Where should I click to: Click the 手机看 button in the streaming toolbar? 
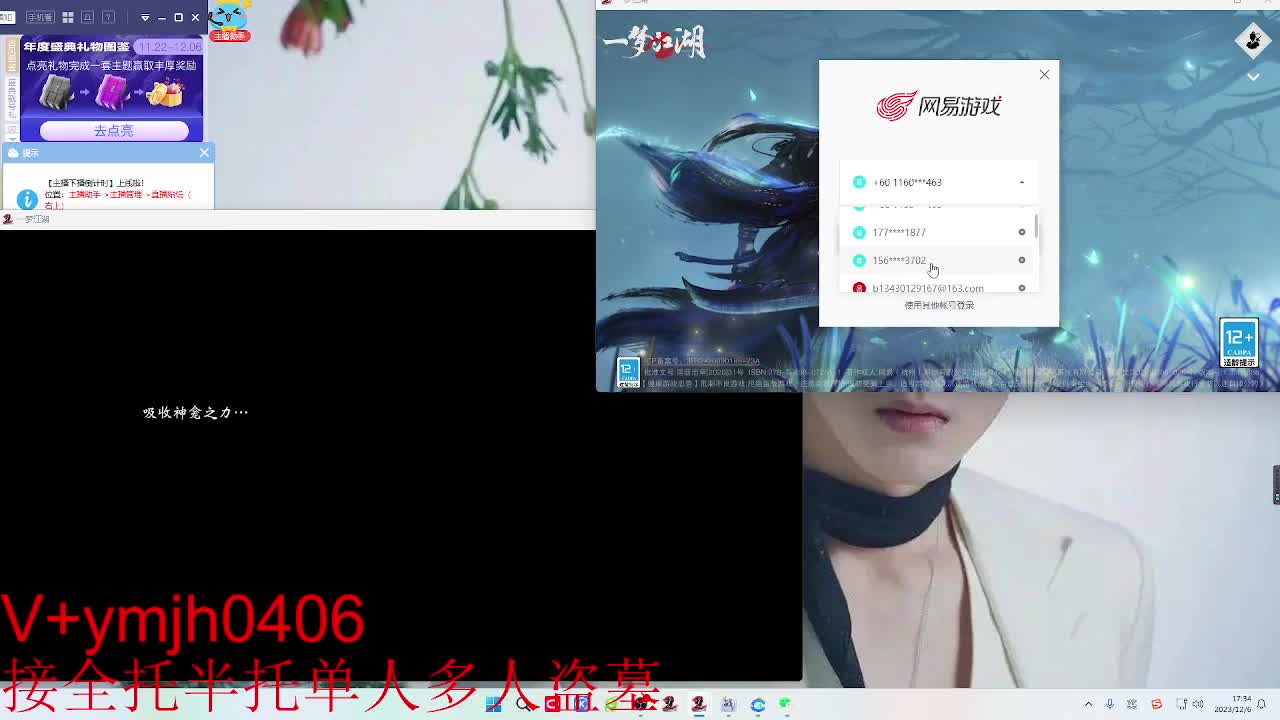point(39,17)
